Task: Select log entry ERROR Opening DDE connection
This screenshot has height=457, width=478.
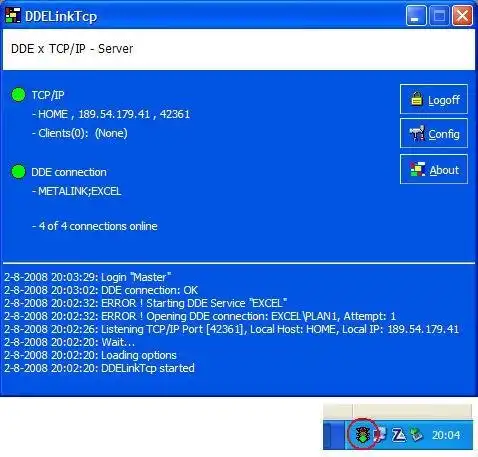Action: point(200,316)
